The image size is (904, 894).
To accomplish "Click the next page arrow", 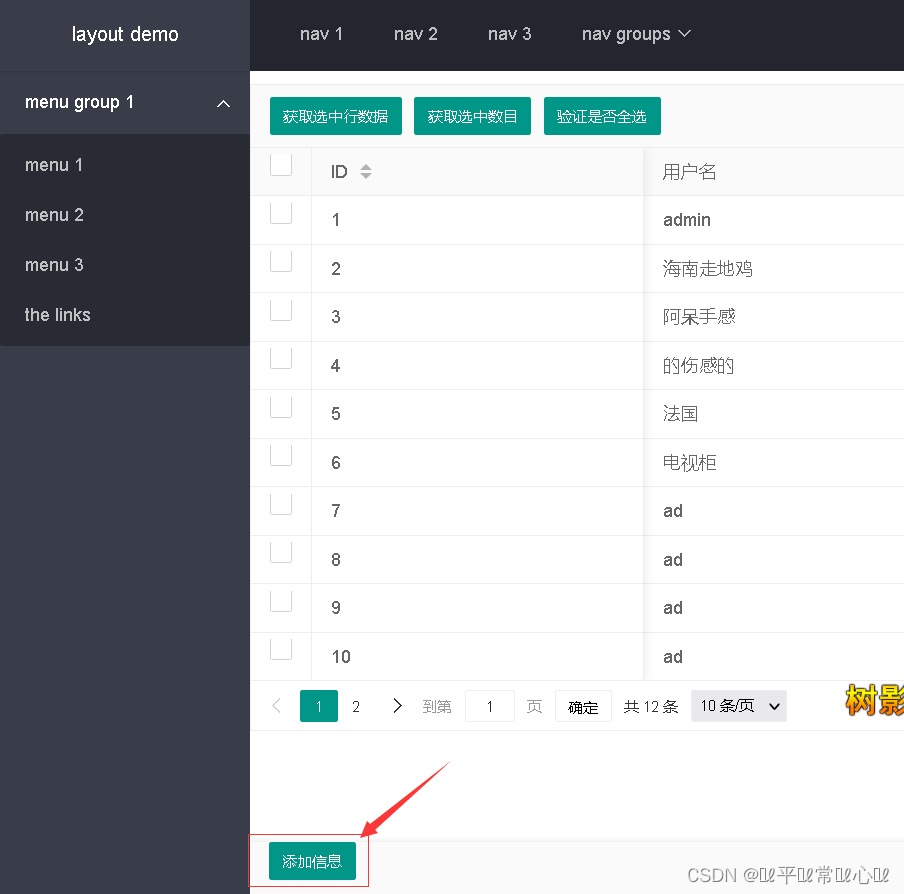I will tap(397, 705).
